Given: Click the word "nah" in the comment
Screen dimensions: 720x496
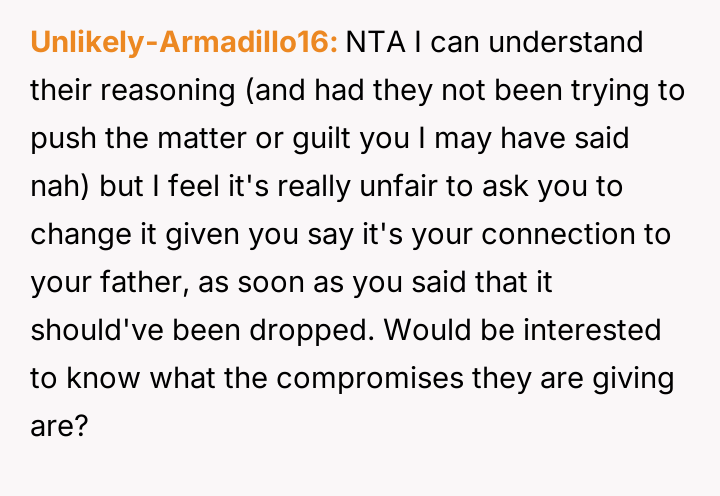Looking at the screenshot, I should click(57, 185).
